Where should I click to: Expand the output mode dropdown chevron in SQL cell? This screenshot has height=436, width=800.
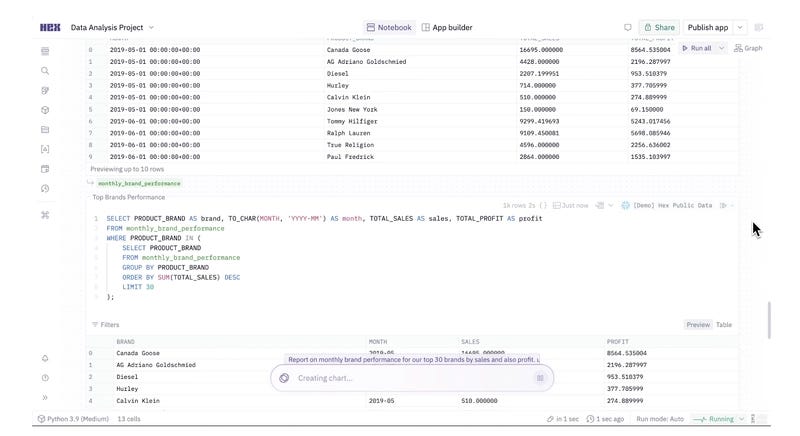pyautogui.click(x=610, y=206)
